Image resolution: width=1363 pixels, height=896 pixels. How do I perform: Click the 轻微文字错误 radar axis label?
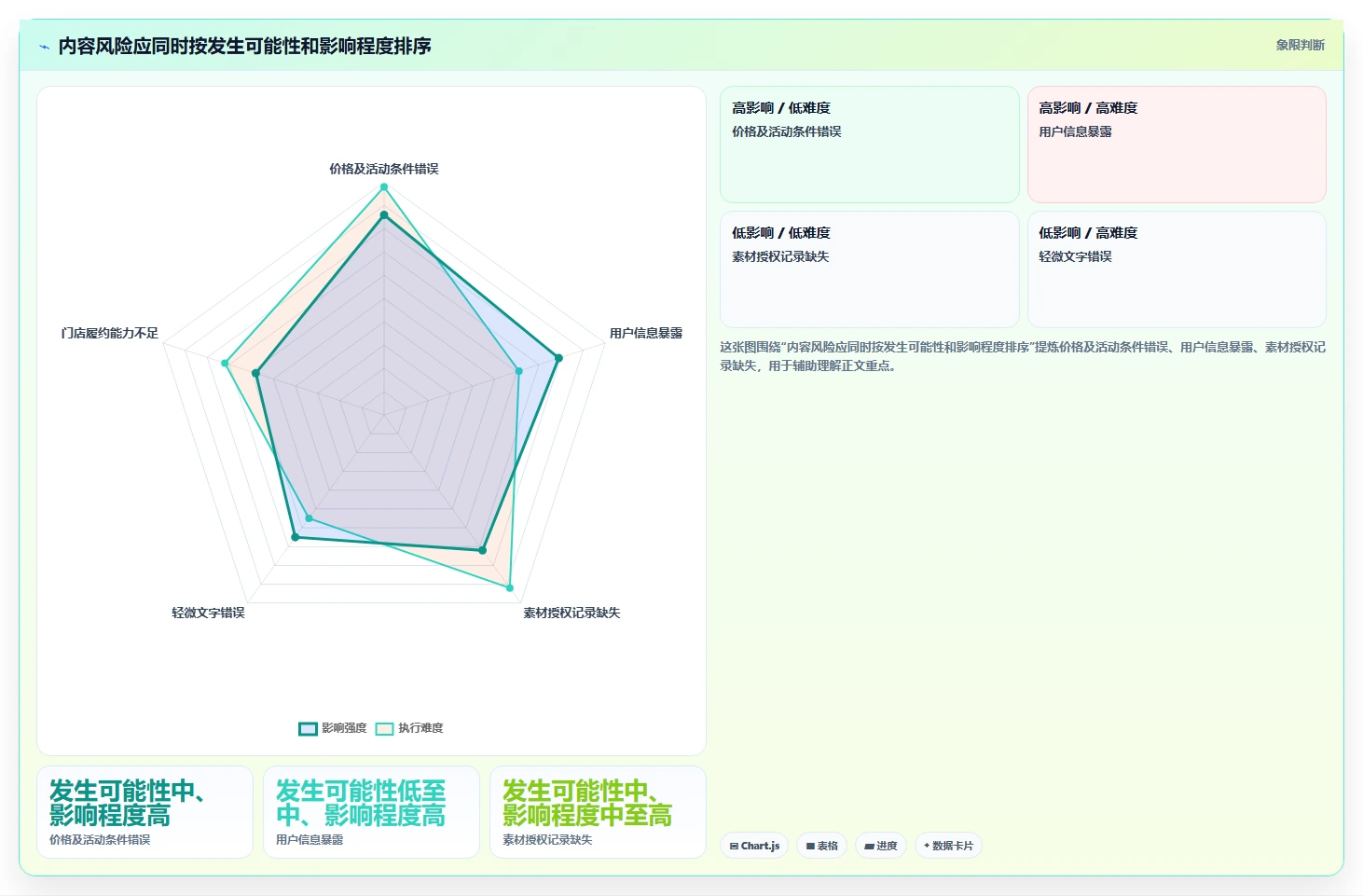pos(208,613)
